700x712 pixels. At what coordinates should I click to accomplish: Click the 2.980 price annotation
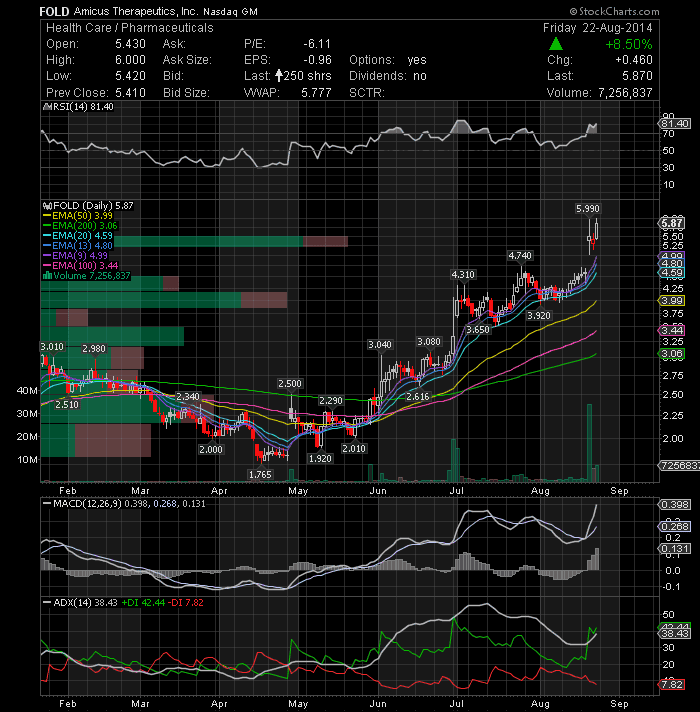94,349
